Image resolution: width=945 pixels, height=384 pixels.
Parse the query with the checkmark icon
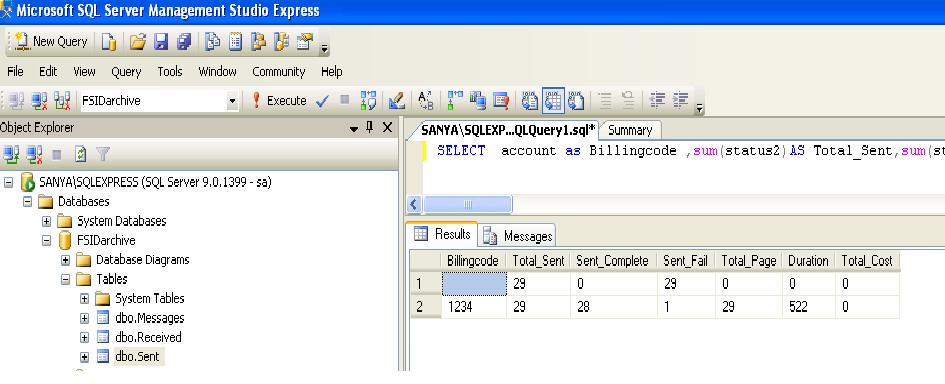coord(322,101)
